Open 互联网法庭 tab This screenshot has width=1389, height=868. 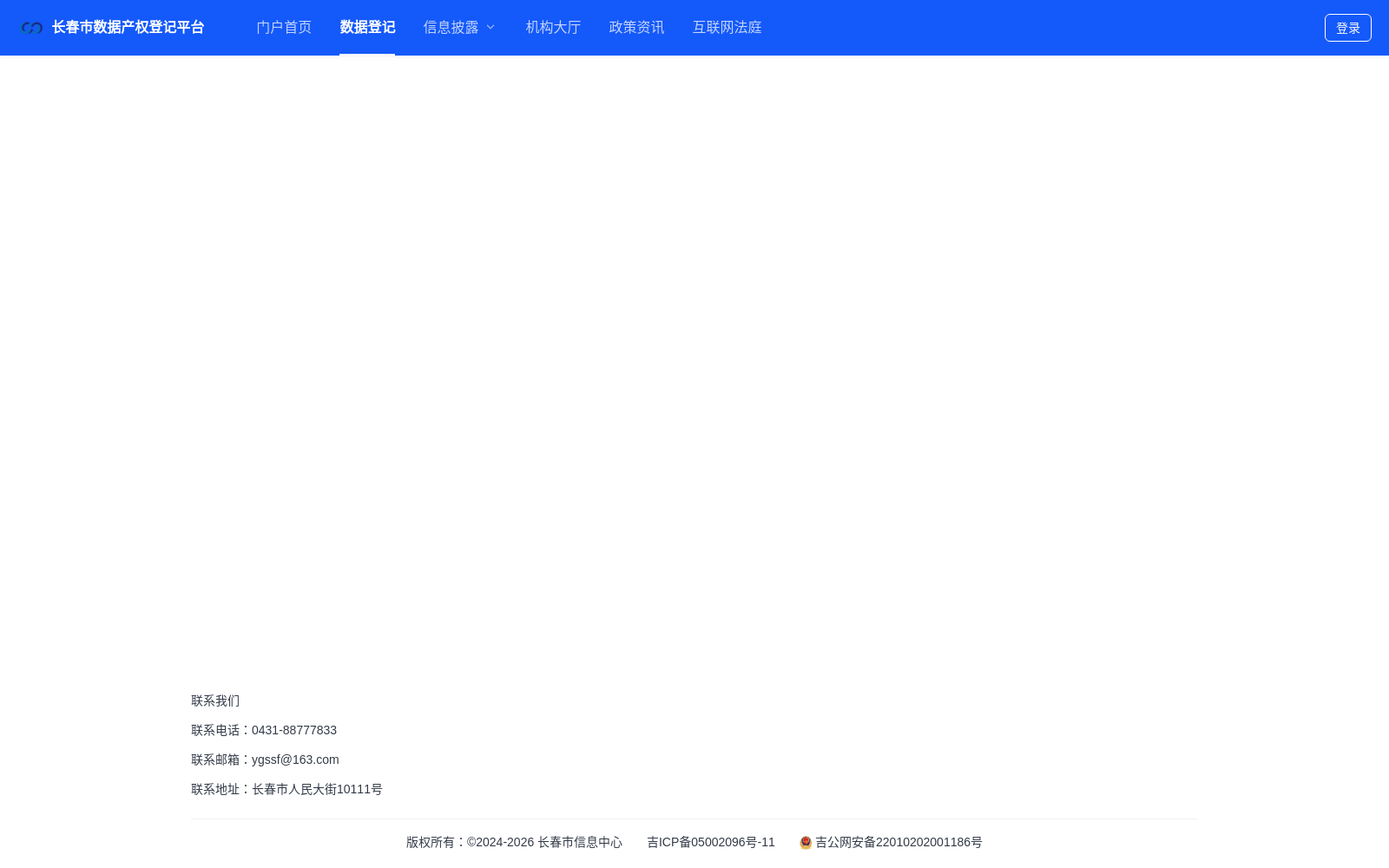click(727, 28)
